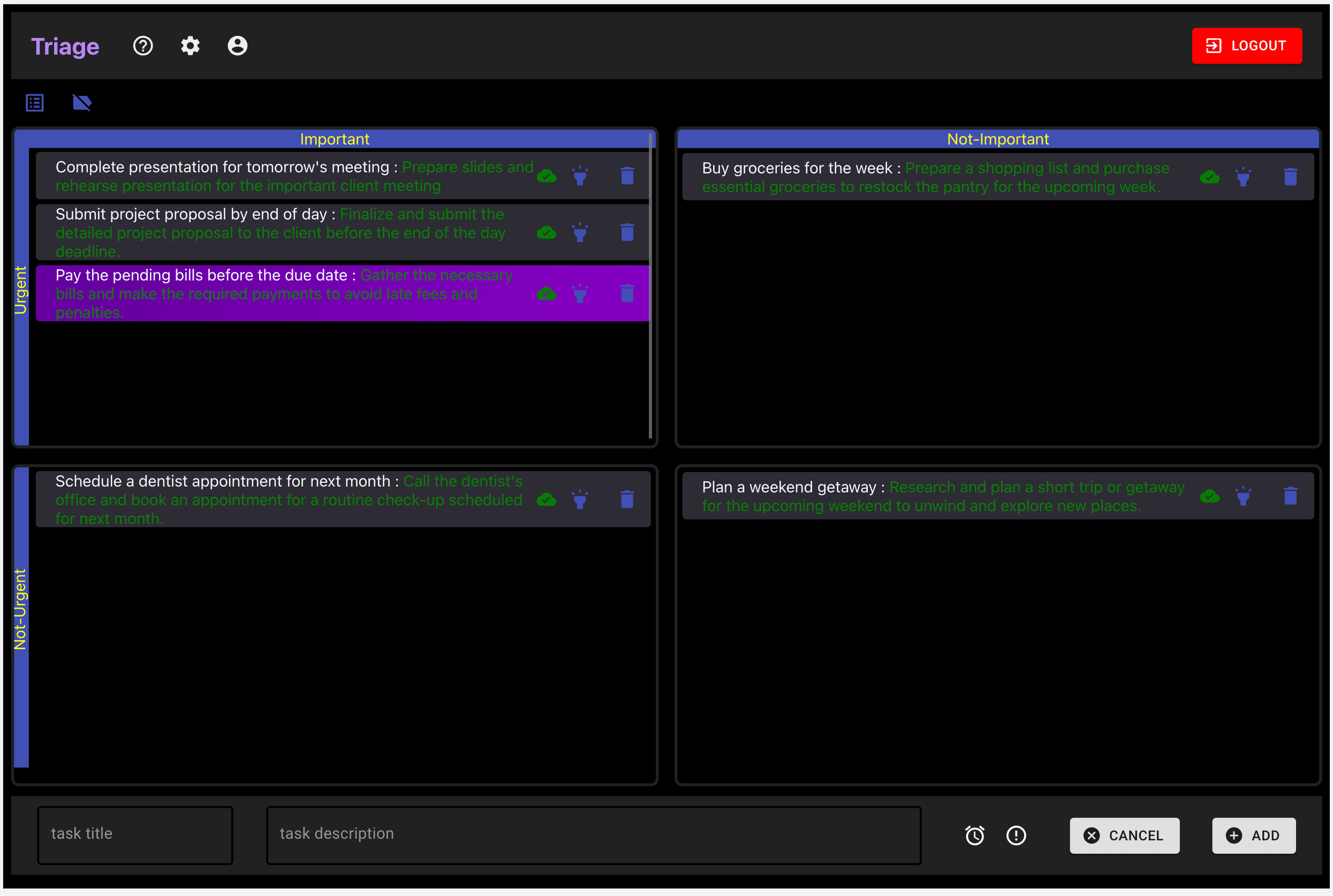Focus the task description input field
This screenshot has width=1333, height=896.
pos(594,835)
